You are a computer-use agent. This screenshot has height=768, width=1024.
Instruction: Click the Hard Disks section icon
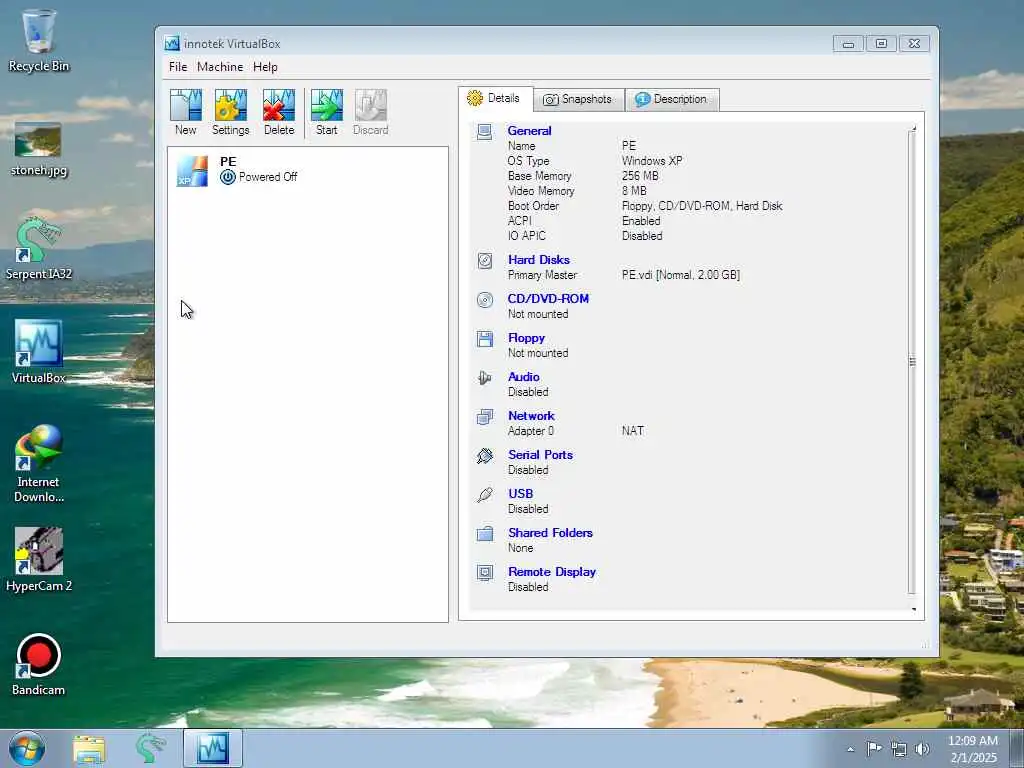485,261
